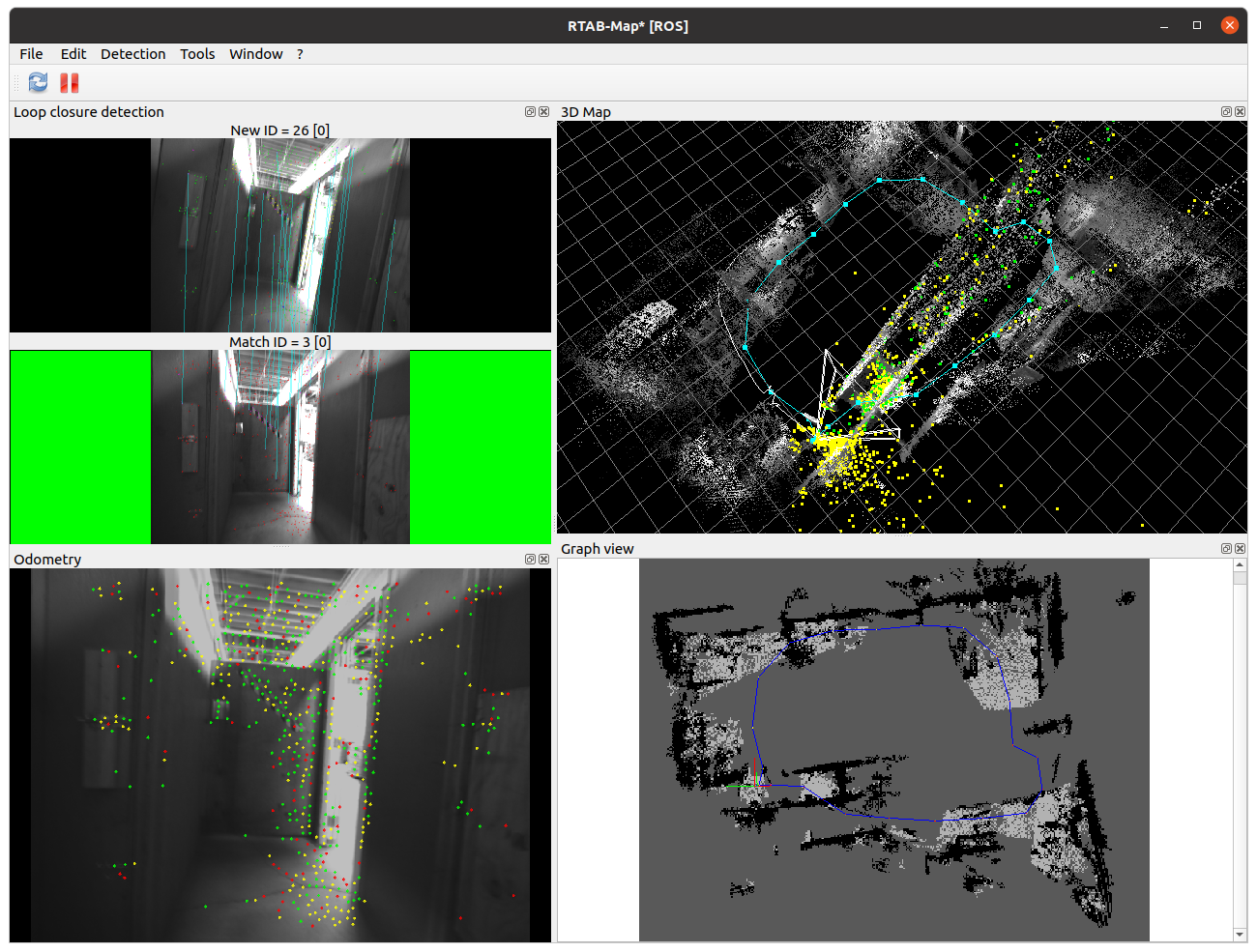Screen dimensions: 1257x952
Task: Detach the Graph view panel
Action: pyautogui.click(x=1226, y=549)
